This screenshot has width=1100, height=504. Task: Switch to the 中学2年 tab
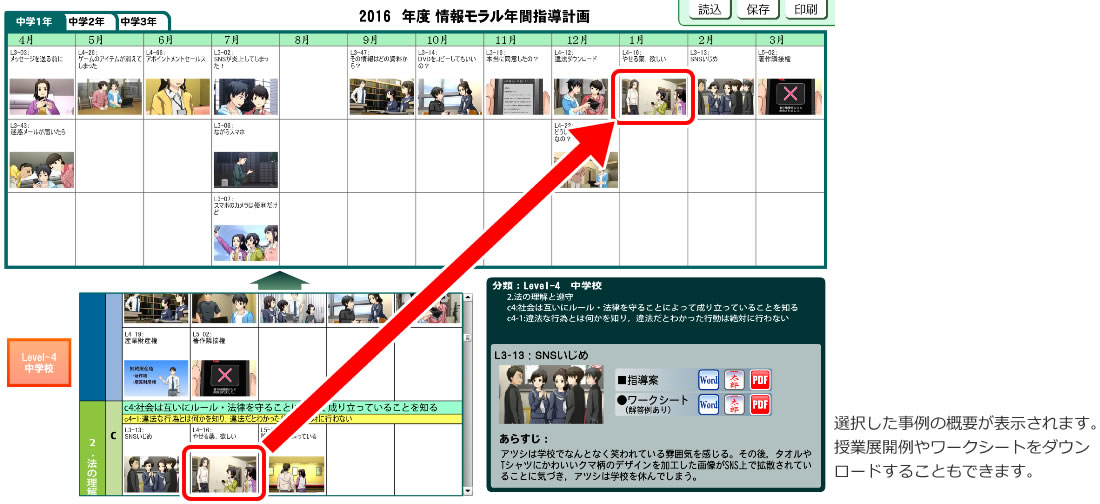click(x=90, y=21)
